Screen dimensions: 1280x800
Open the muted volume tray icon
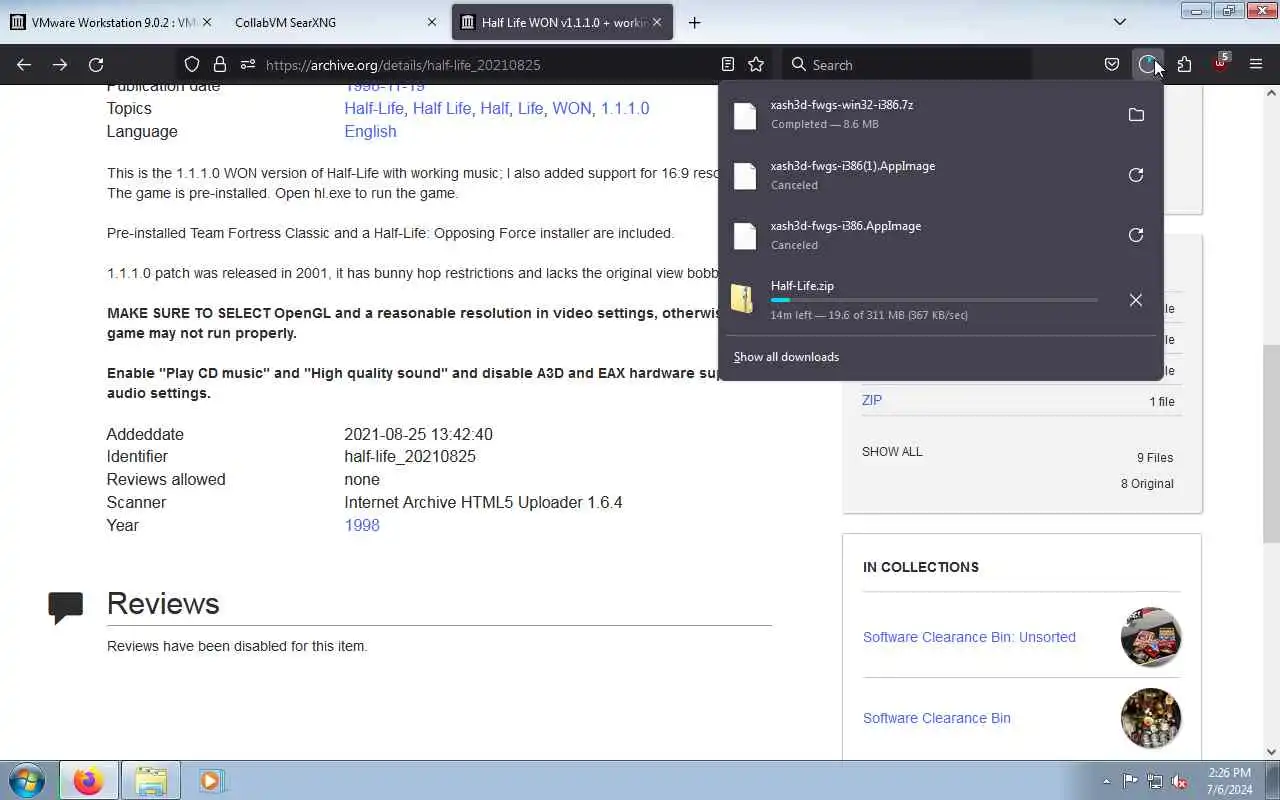[1180, 782]
